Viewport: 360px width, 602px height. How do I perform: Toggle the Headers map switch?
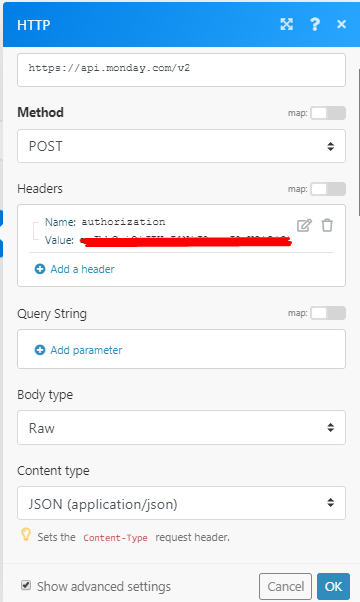(x=328, y=189)
